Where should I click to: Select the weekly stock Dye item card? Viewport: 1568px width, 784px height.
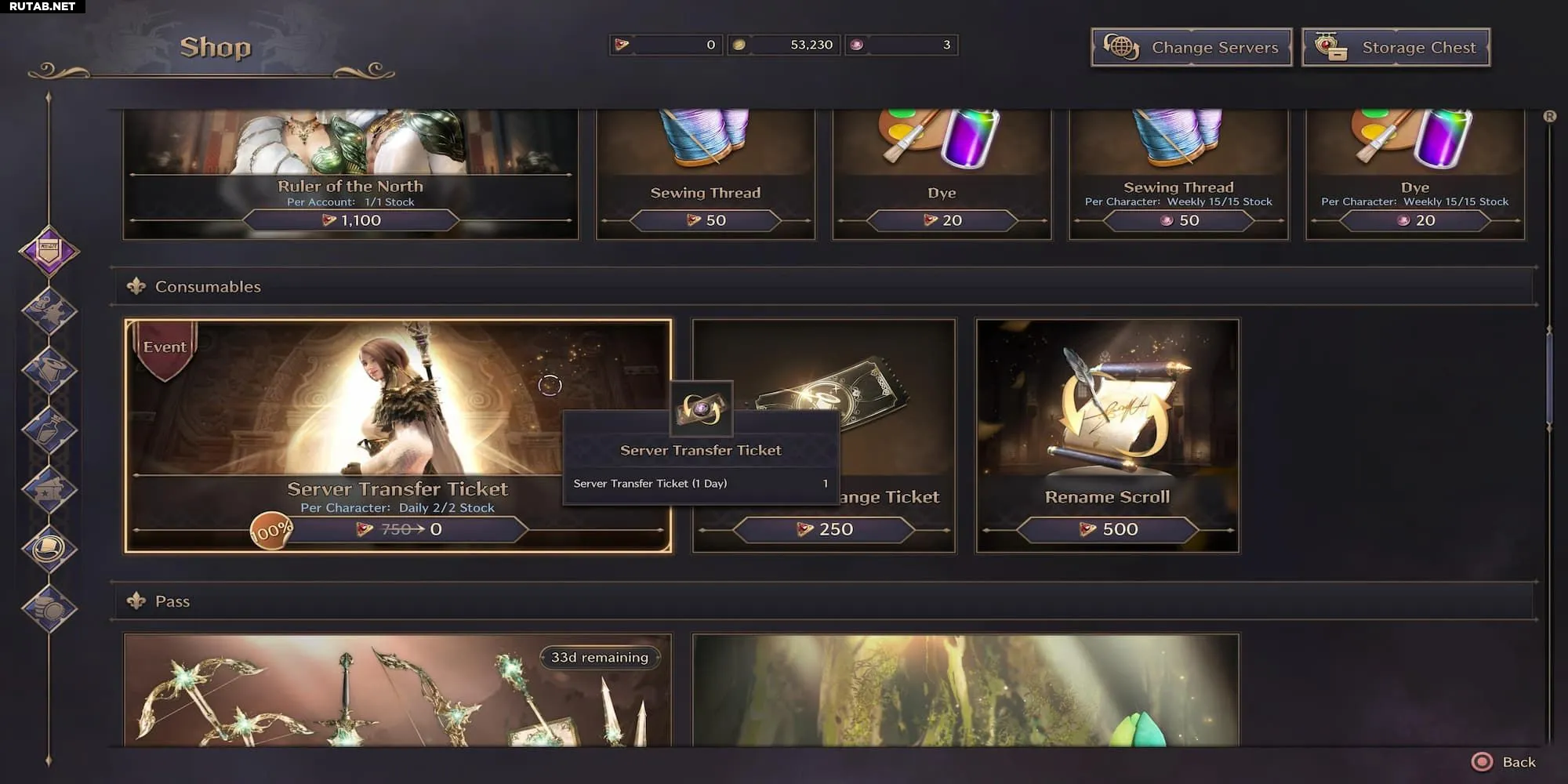1415,174
